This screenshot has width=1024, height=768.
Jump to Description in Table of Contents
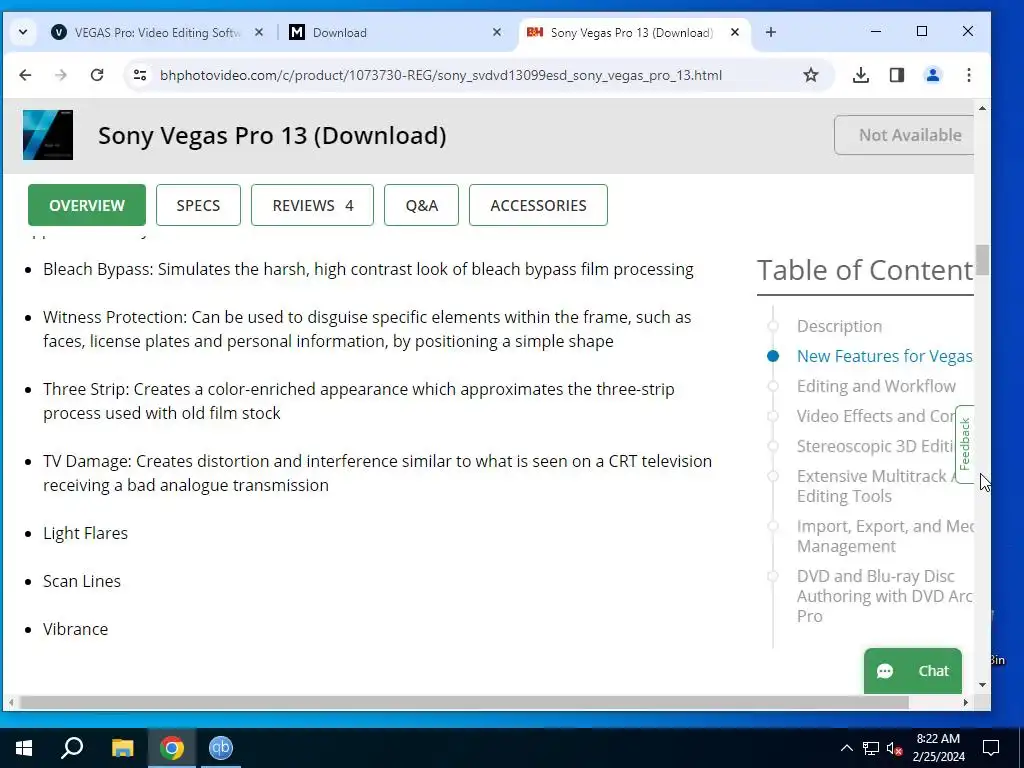(839, 326)
